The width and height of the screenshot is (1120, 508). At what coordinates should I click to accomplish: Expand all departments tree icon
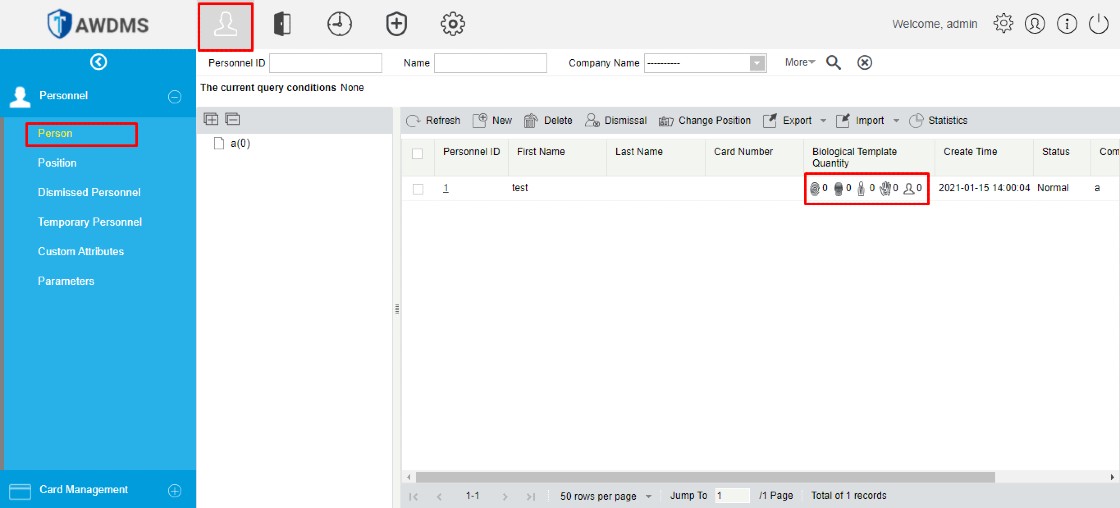pos(211,119)
